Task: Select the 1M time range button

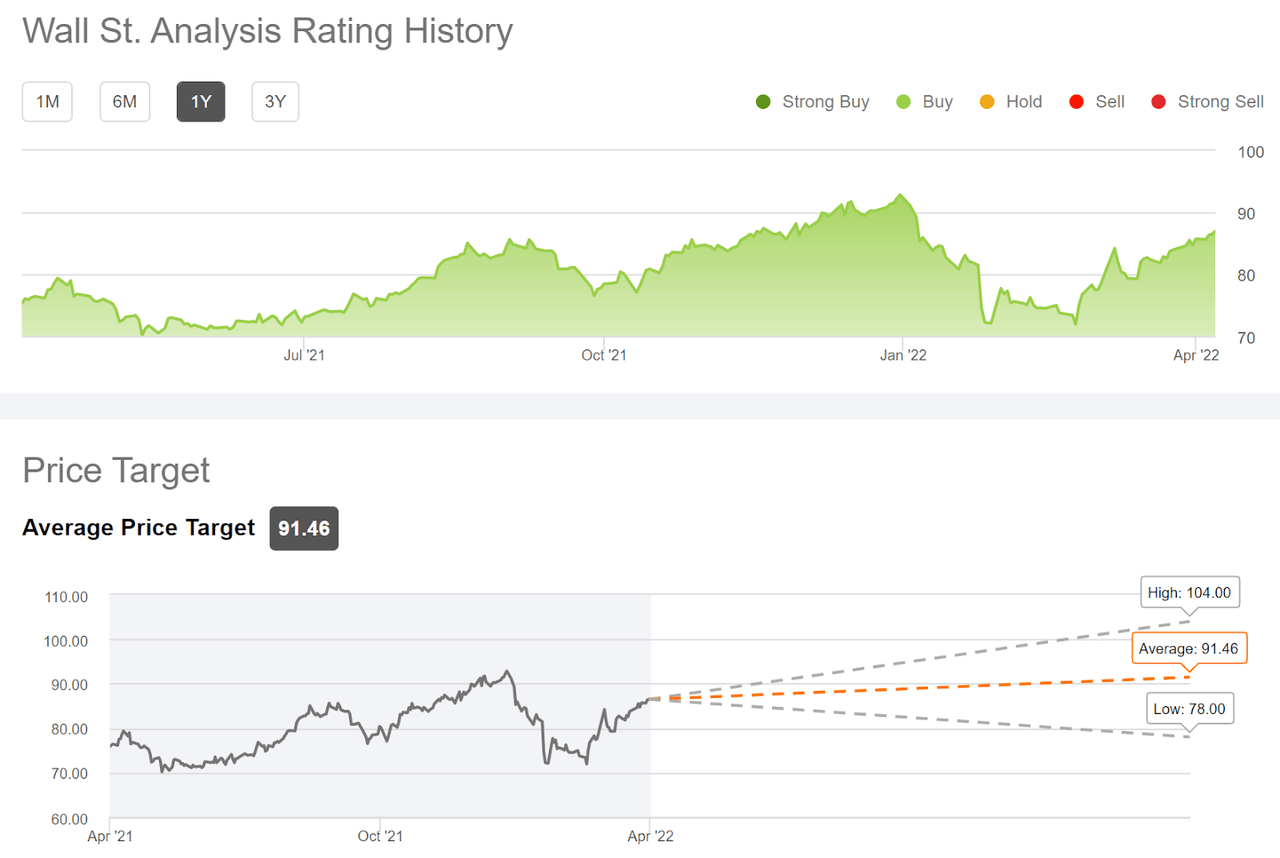Action: tap(47, 101)
